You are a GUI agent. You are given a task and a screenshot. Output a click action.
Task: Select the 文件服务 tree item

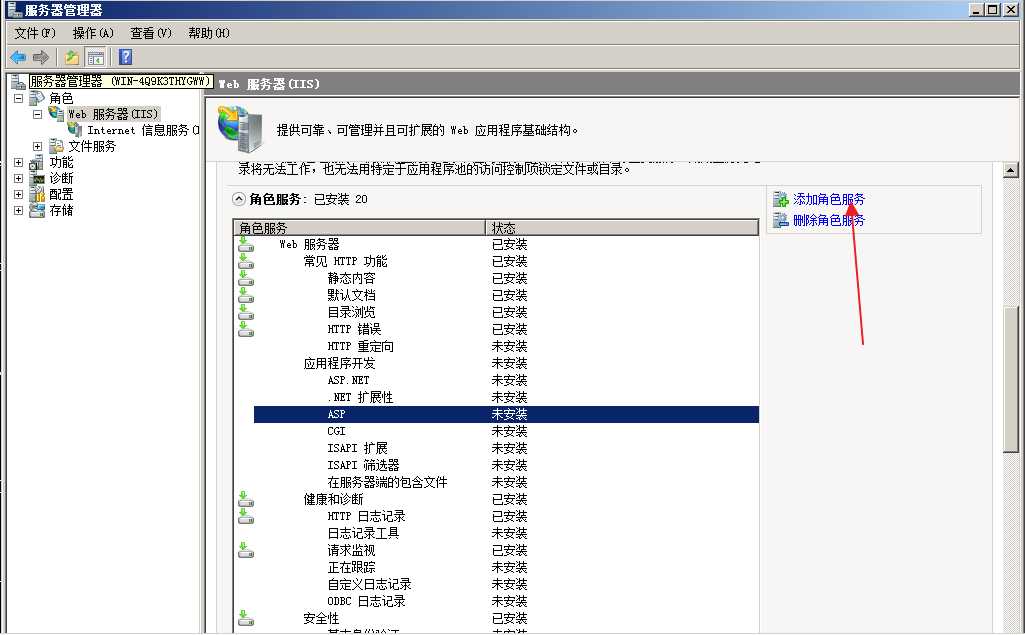(x=92, y=146)
